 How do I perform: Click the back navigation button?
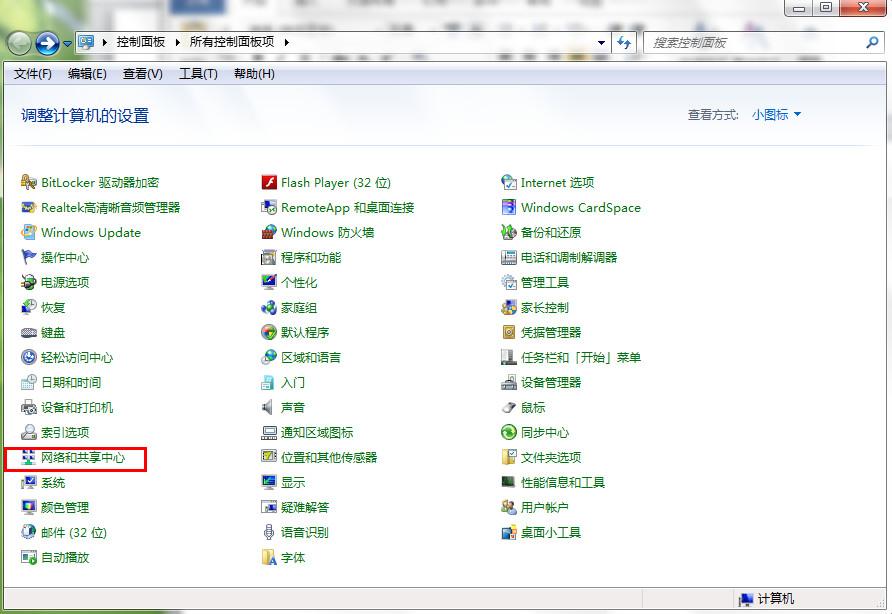(x=18, y=42)
